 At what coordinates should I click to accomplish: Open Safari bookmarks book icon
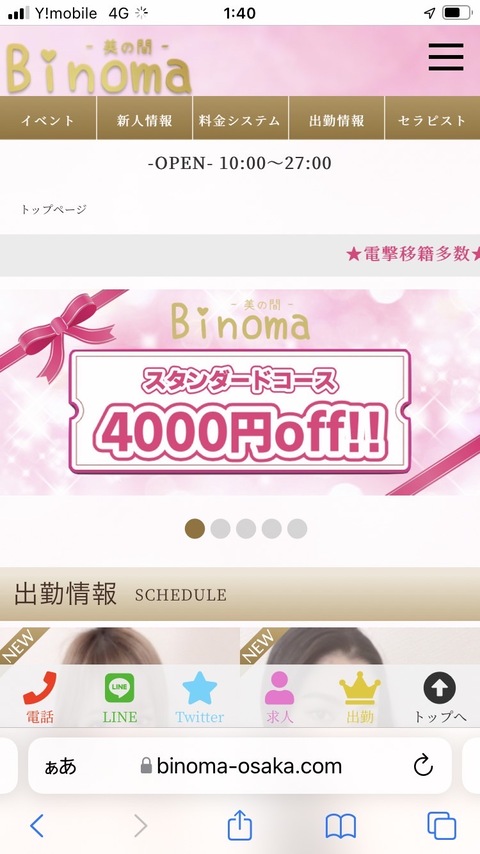point(341,826)
